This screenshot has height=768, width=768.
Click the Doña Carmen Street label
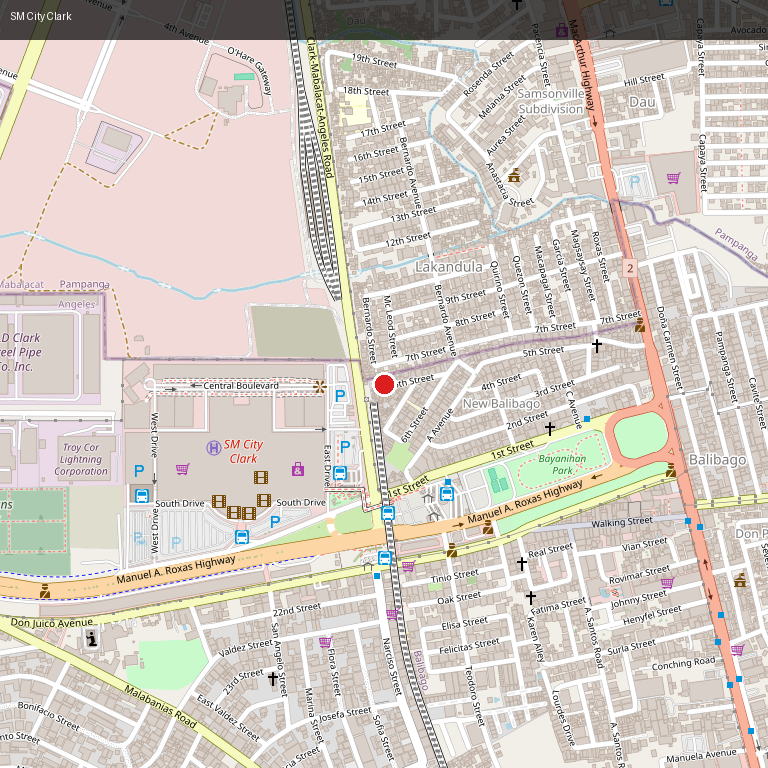pos(669,348)
